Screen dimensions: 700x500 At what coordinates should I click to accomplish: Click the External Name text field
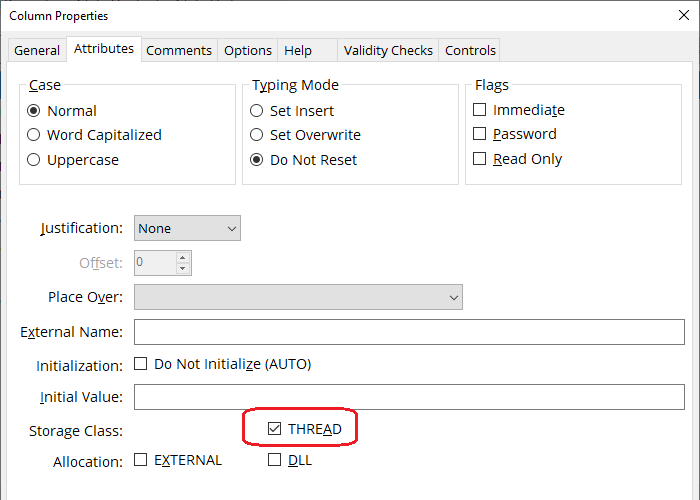[x=409, y=332]
